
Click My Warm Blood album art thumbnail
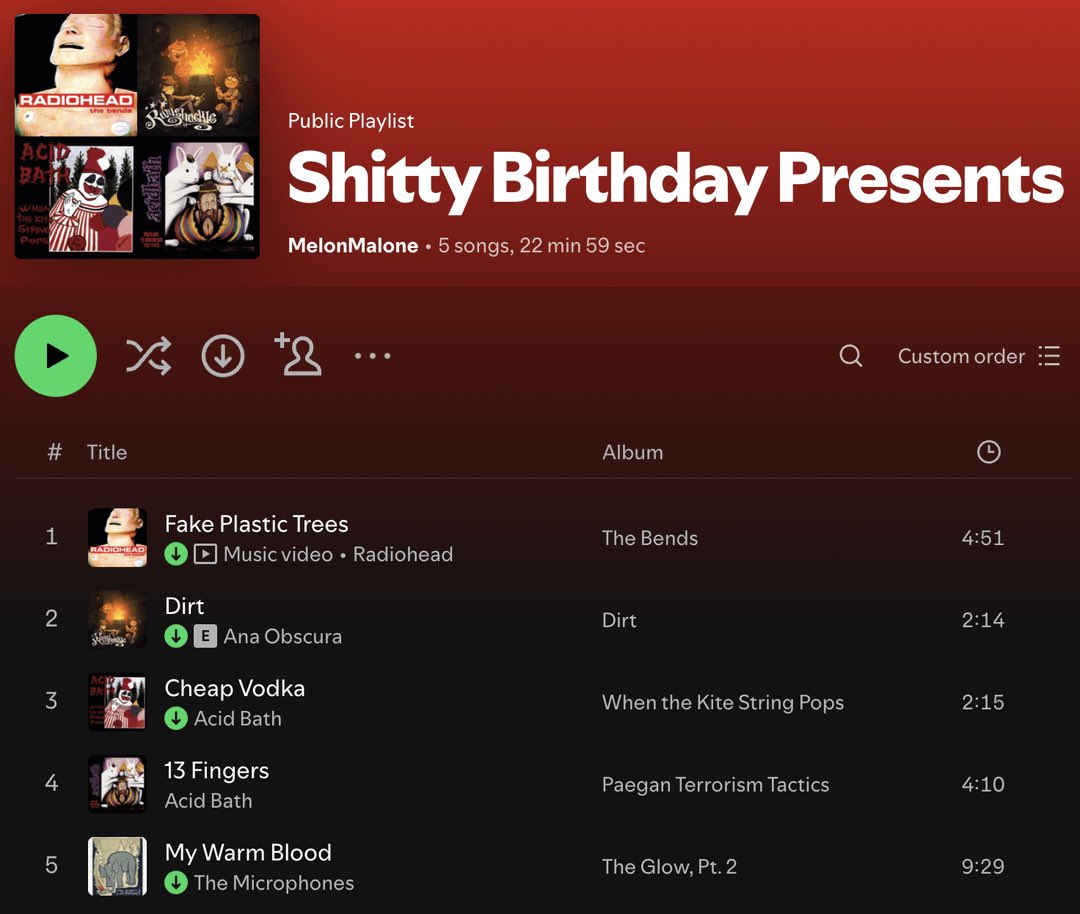(x=117, y=866)
